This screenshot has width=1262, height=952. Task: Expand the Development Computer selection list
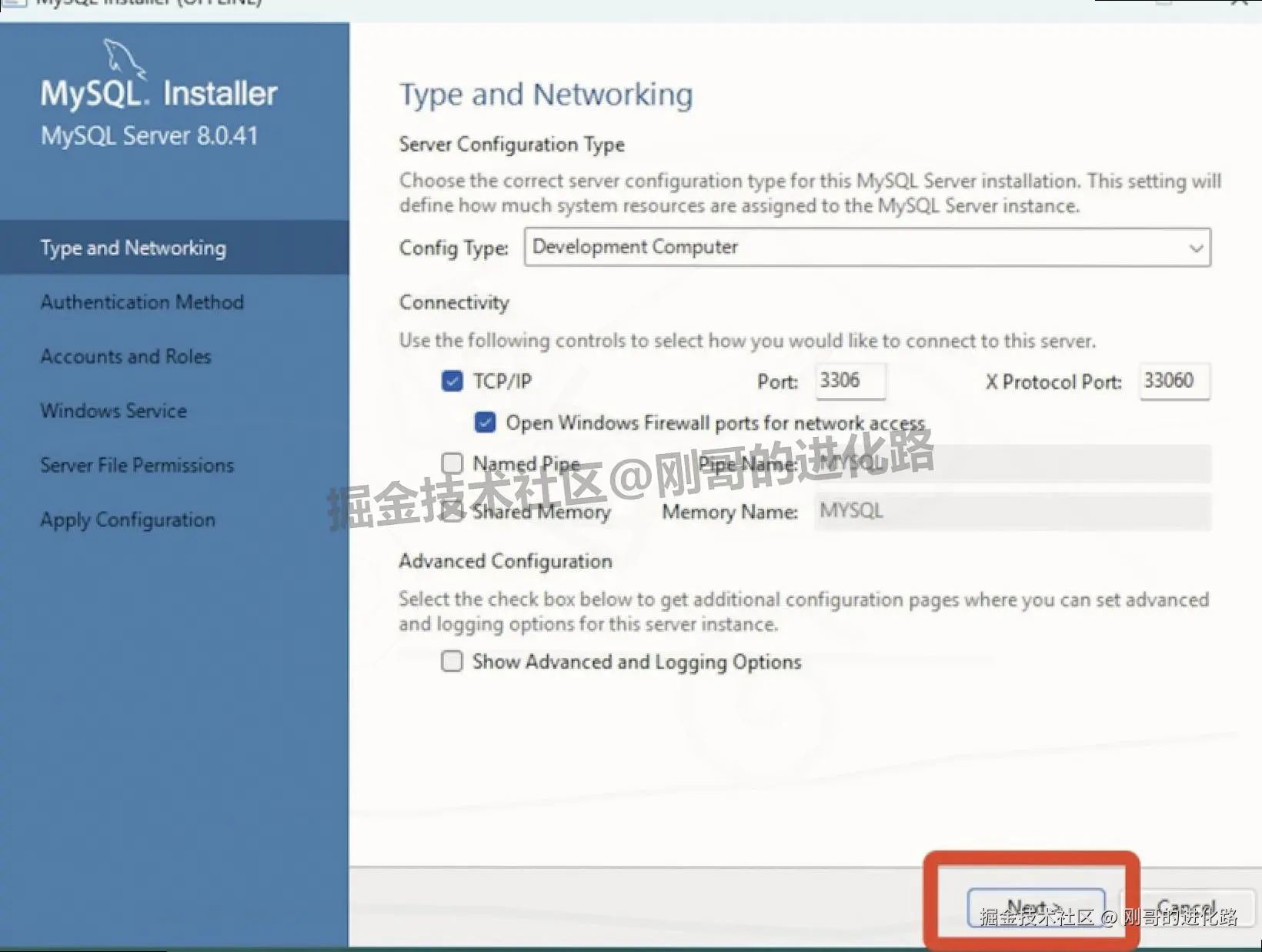coord(1194,248)
